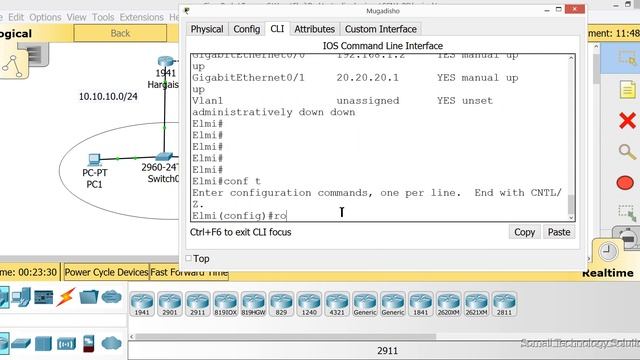
Task: Select the Security subcategory icon
Action: coord(88,343)
